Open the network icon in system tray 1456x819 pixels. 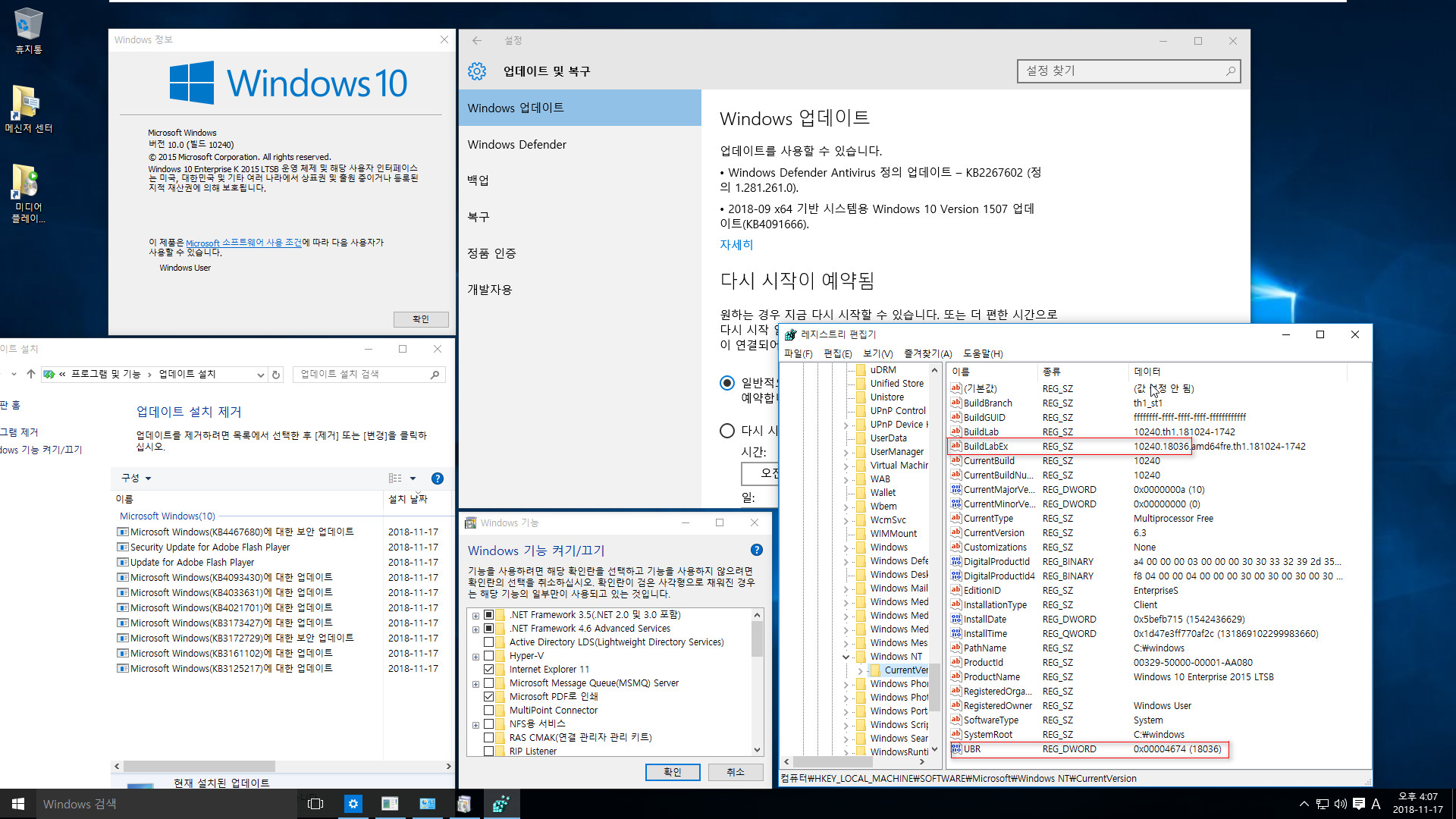[1322, 804]
